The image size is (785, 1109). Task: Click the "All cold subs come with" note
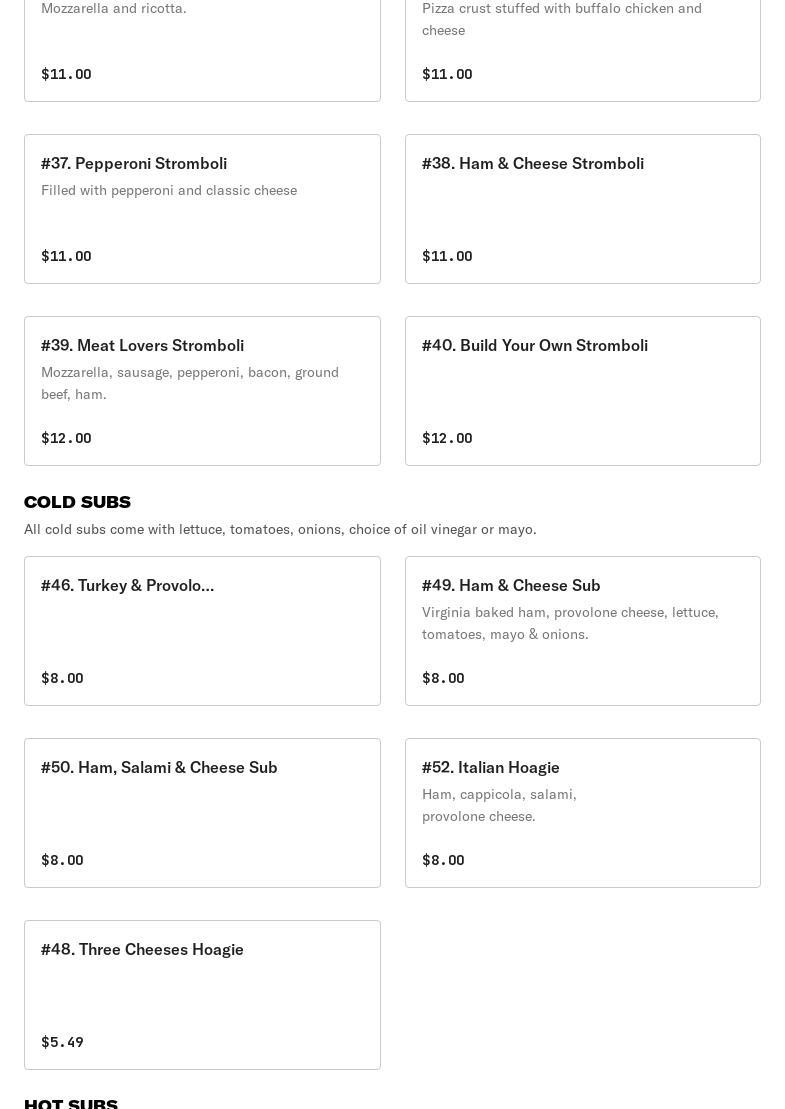click(x=280, y=529)
